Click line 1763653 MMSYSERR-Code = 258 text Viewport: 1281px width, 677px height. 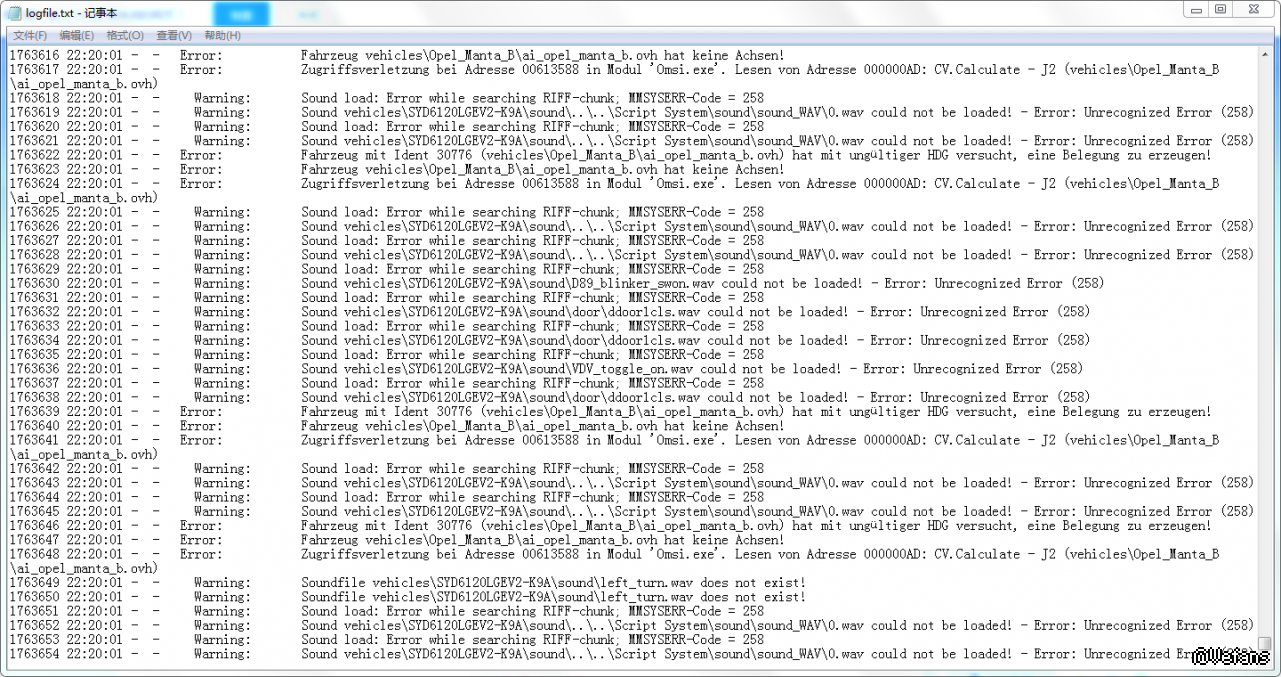point(696,639)
